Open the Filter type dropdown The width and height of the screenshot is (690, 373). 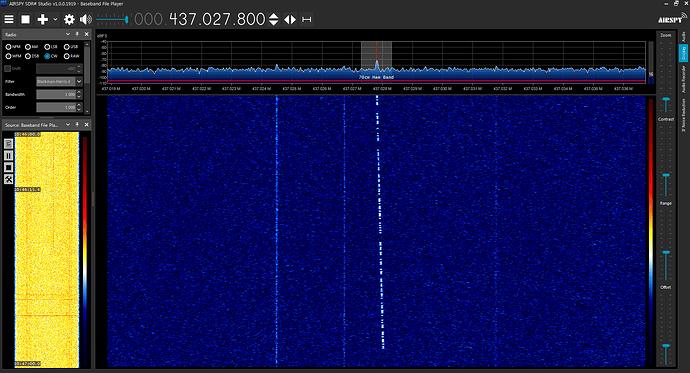pos(79,81)
